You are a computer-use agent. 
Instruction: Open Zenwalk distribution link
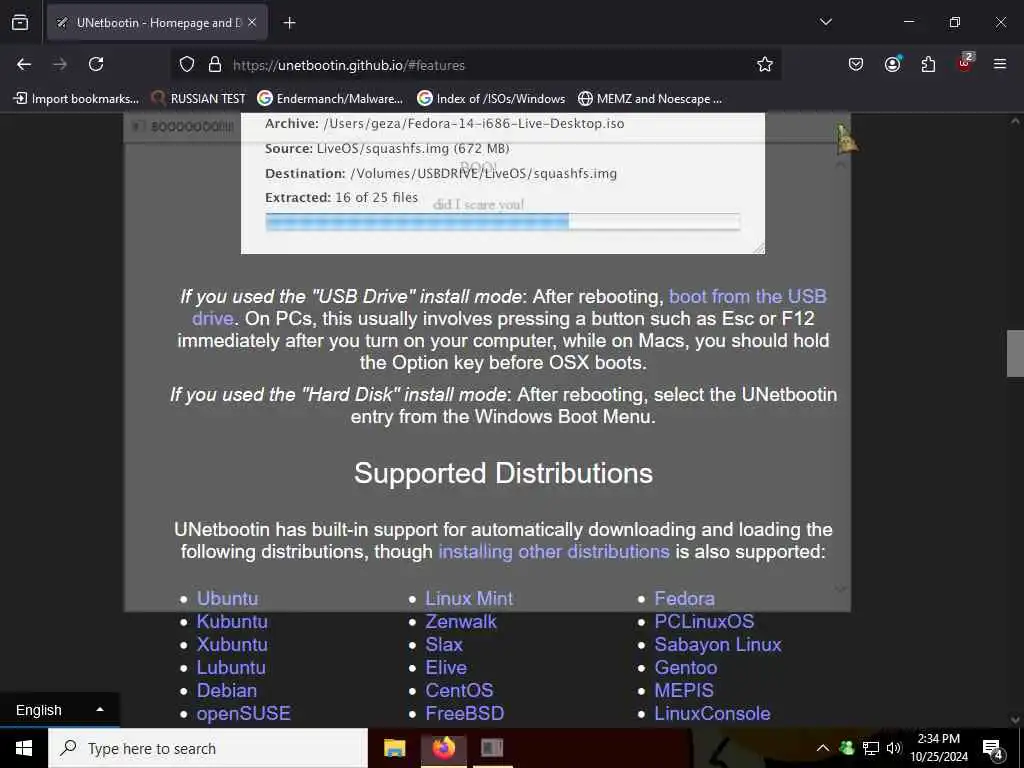pyautogui.click(x=460, y=621)
